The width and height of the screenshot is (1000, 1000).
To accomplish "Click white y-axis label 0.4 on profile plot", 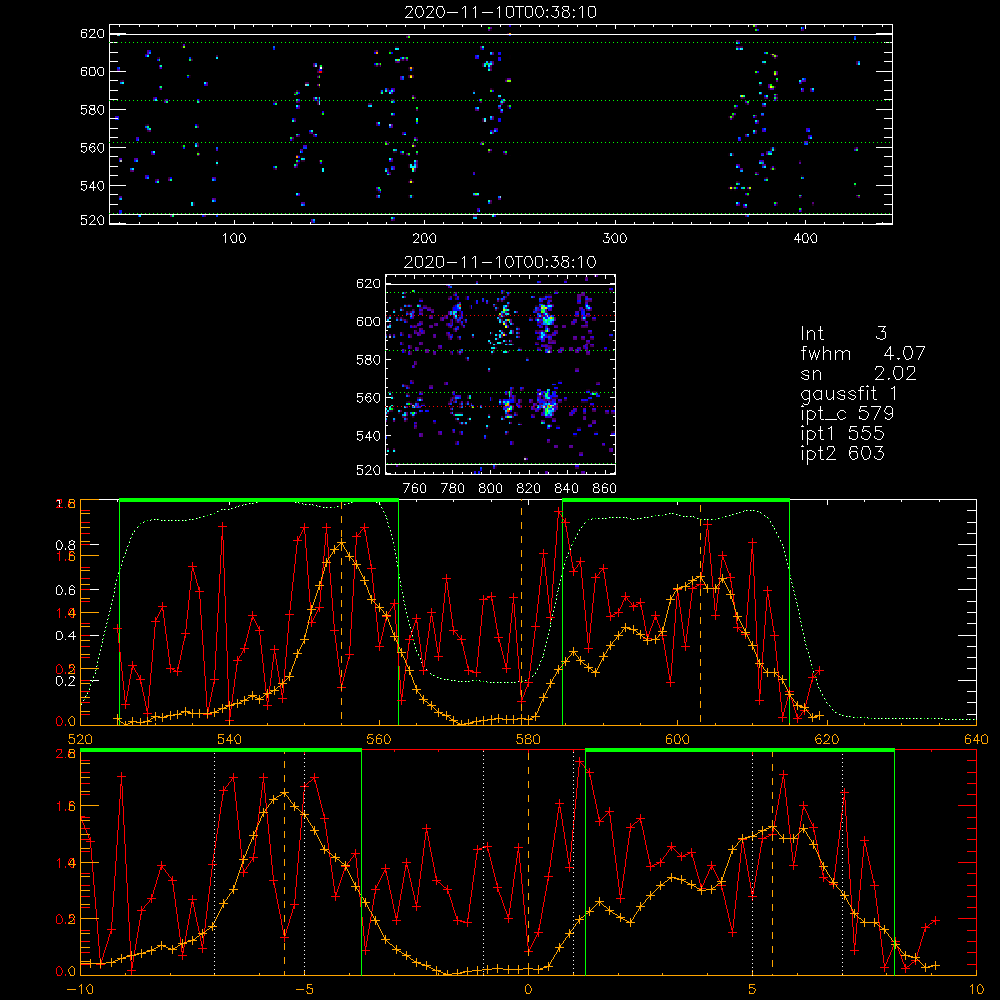I will (x=66, y=636).
